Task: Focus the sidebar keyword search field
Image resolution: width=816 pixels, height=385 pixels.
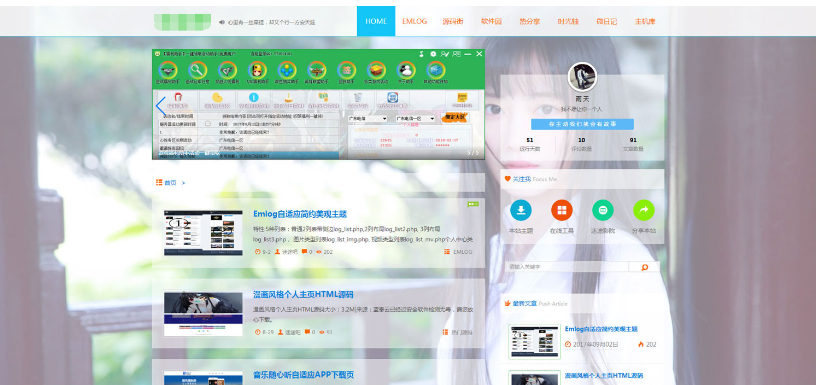Action: click(x=566, y=267)
